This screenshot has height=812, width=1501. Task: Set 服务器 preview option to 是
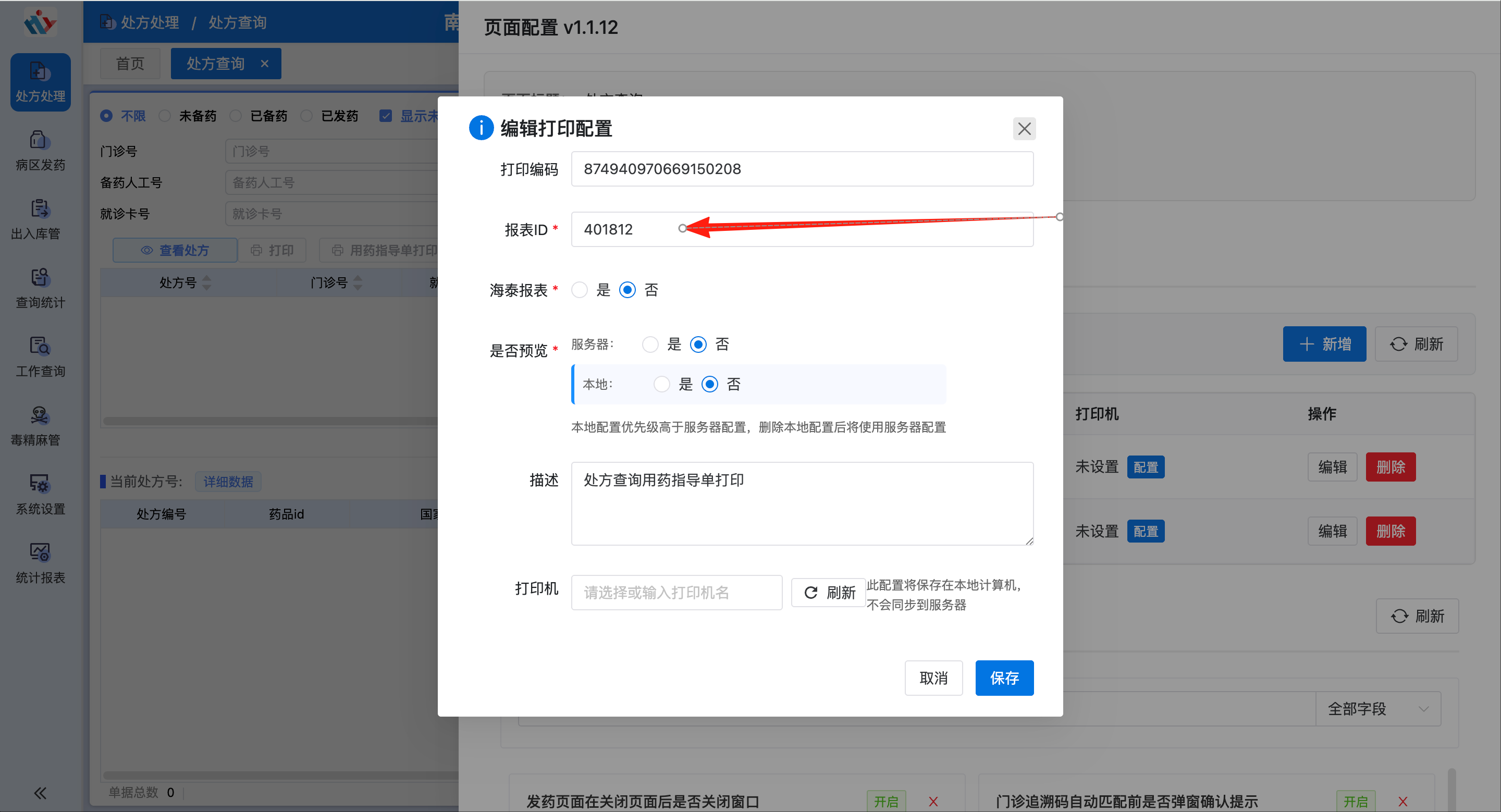[650, 345]
